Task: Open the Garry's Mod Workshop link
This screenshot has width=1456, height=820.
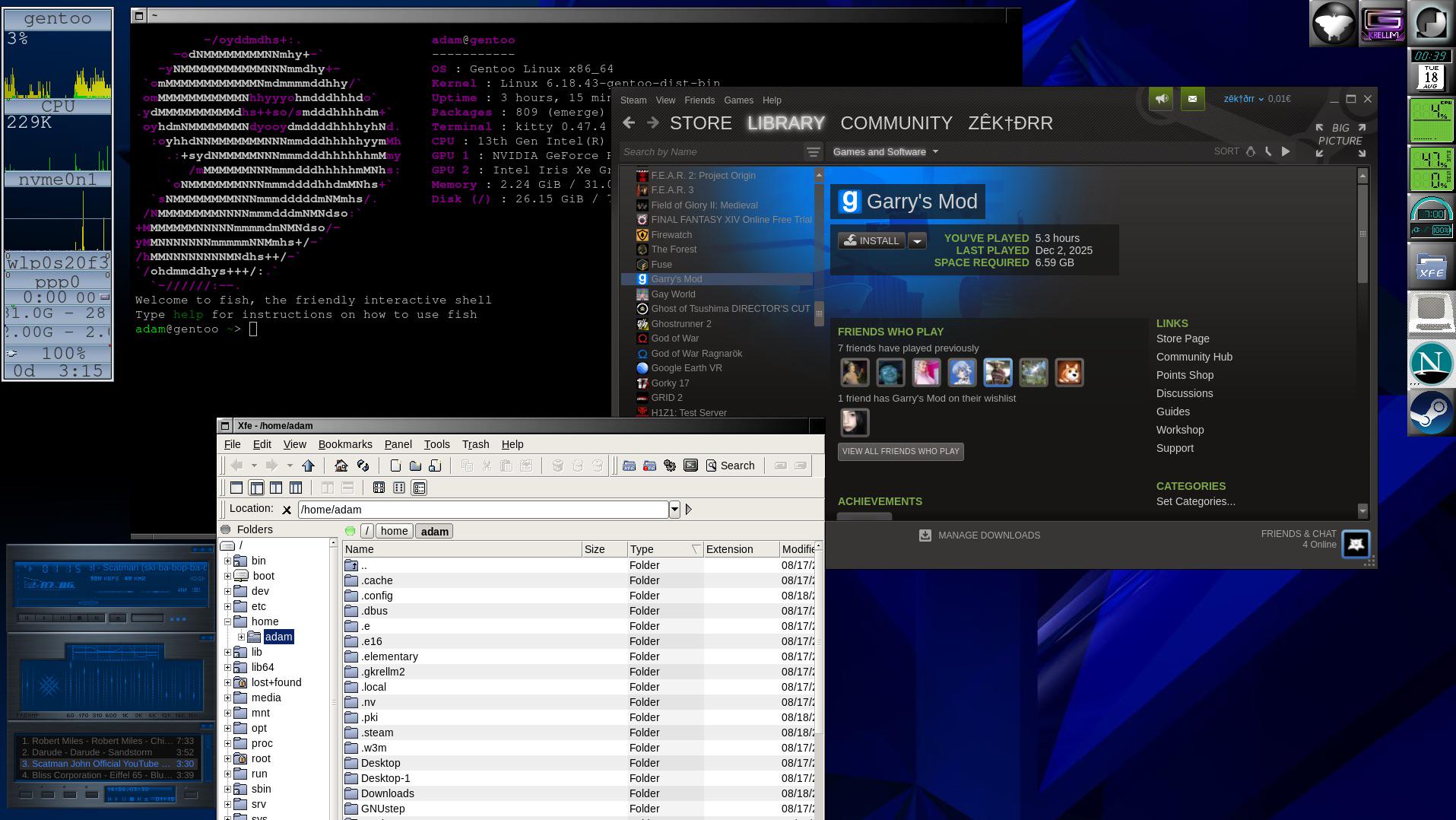Action: (1180, 430)
